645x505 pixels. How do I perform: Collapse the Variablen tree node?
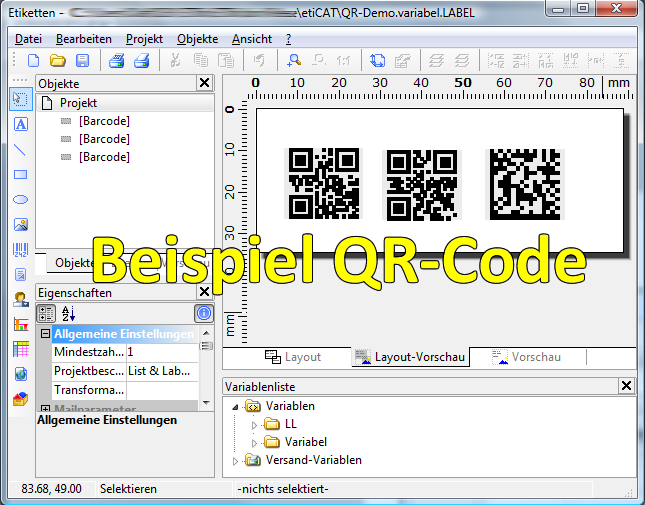[x=235, y=407]
